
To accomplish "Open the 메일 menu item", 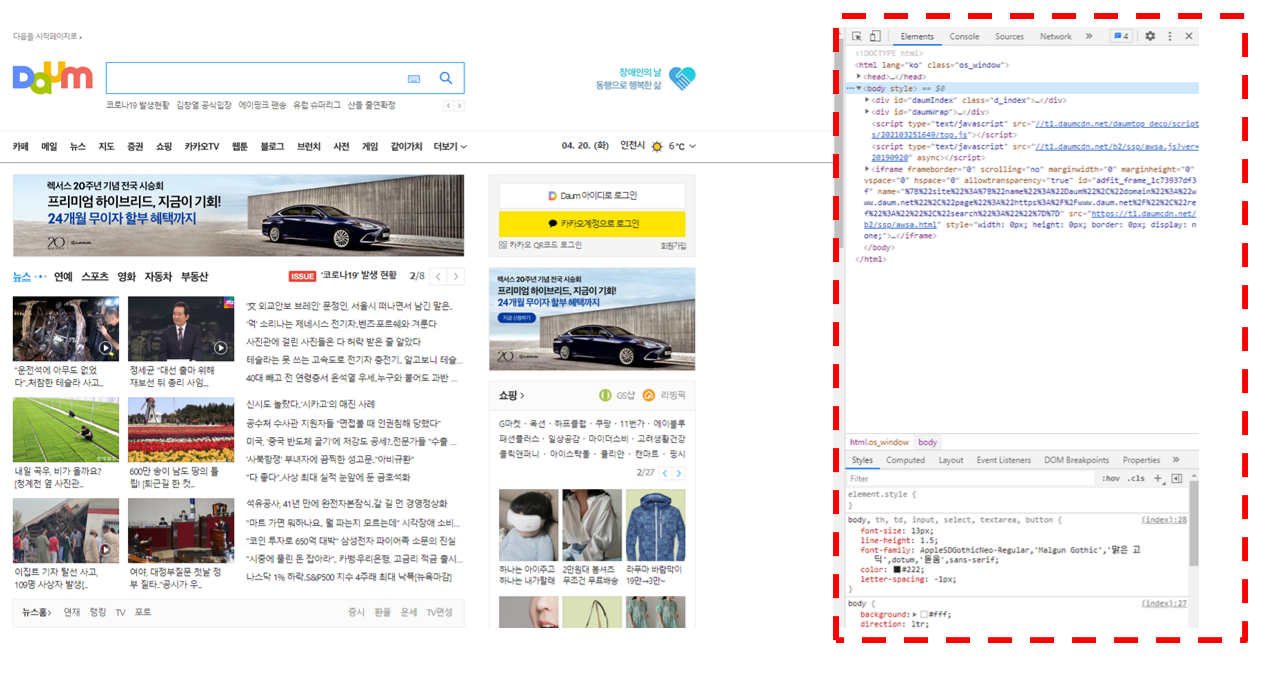I will [x=49, y=146].
